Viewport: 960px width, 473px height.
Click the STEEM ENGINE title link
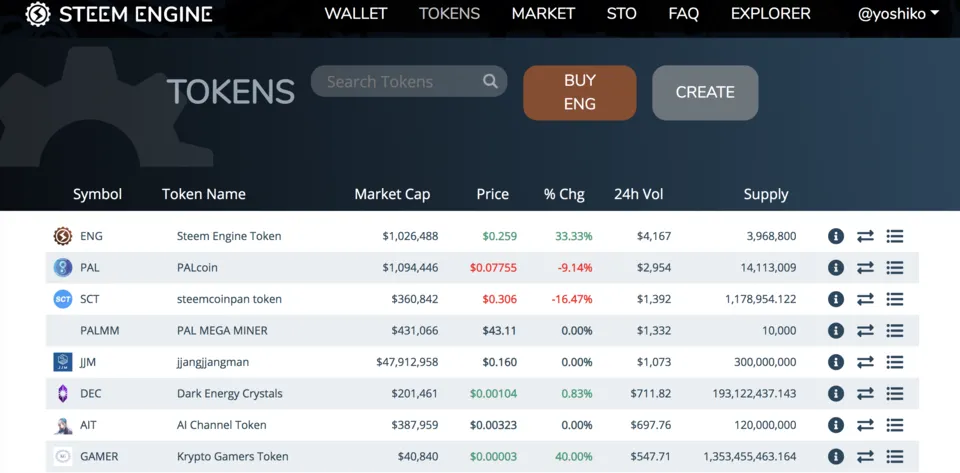click(136, 14)
